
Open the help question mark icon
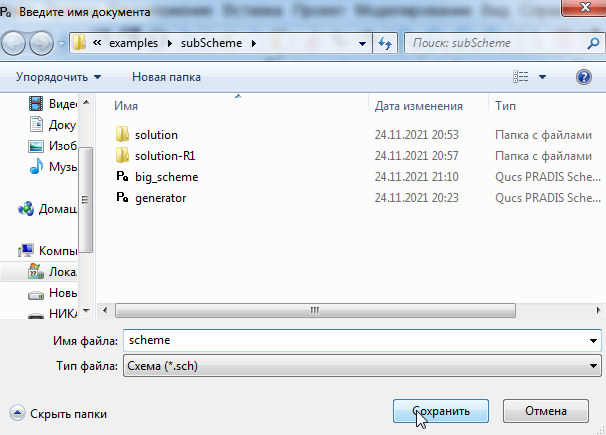(x=584, y=77)
